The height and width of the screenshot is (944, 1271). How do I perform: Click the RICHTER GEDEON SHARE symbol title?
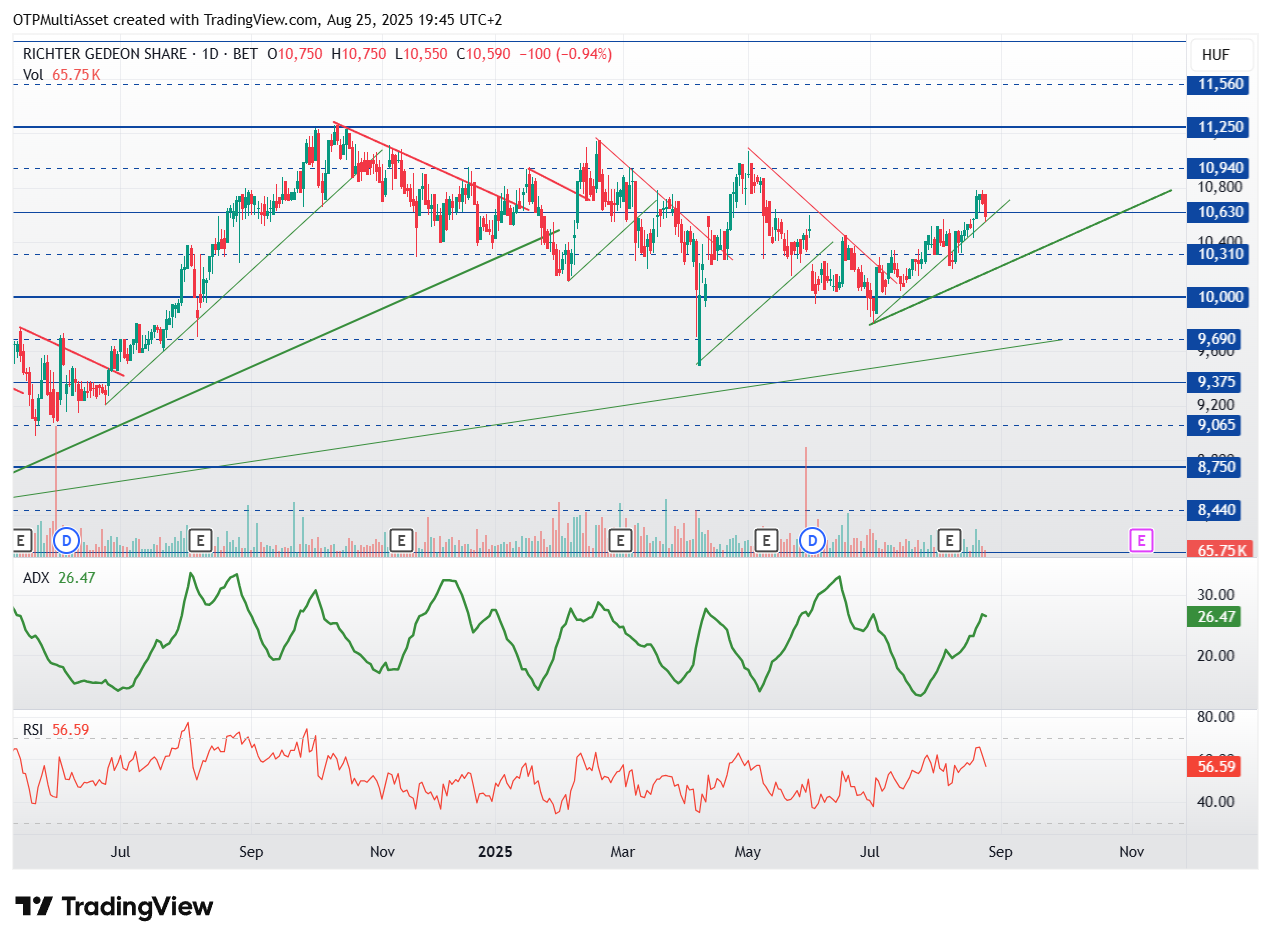click(x=108, y=54)
